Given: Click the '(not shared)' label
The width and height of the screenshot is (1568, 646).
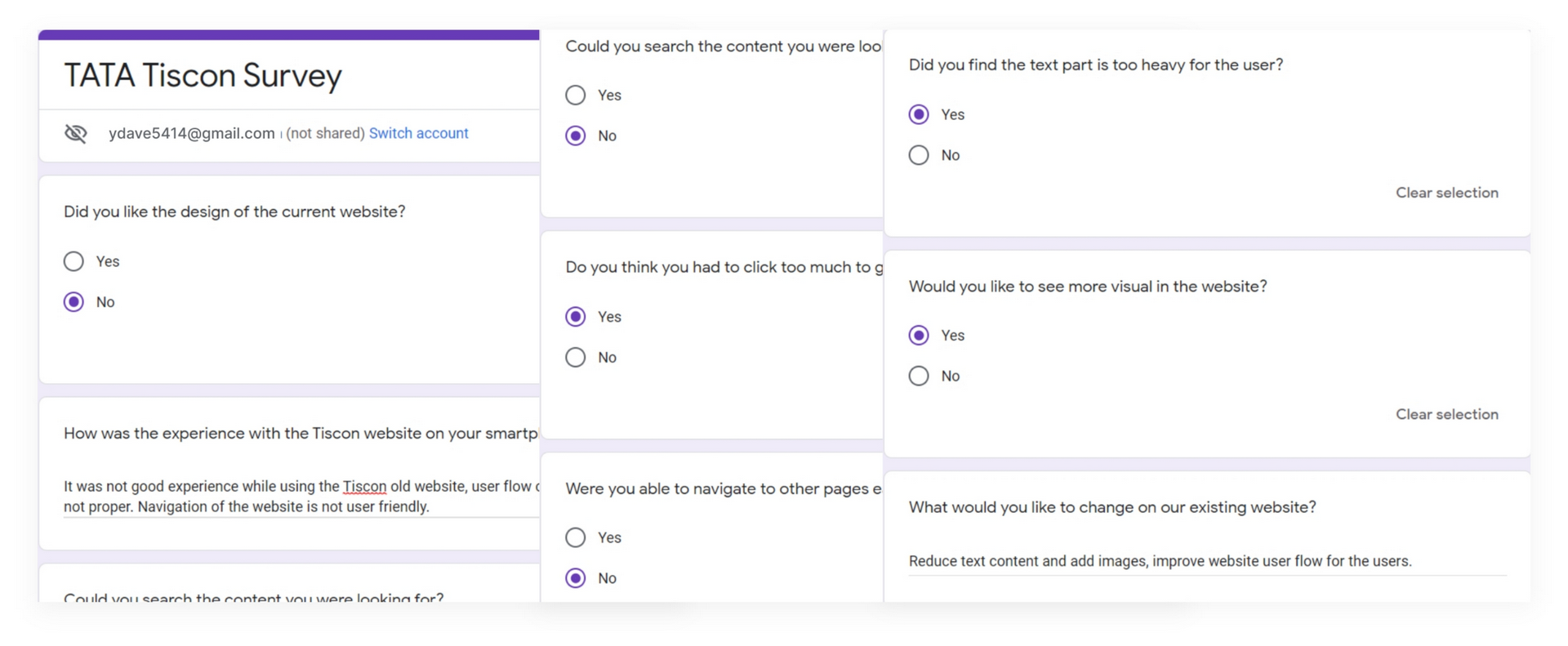Looking at the screenshot, I should coord(325,133).
